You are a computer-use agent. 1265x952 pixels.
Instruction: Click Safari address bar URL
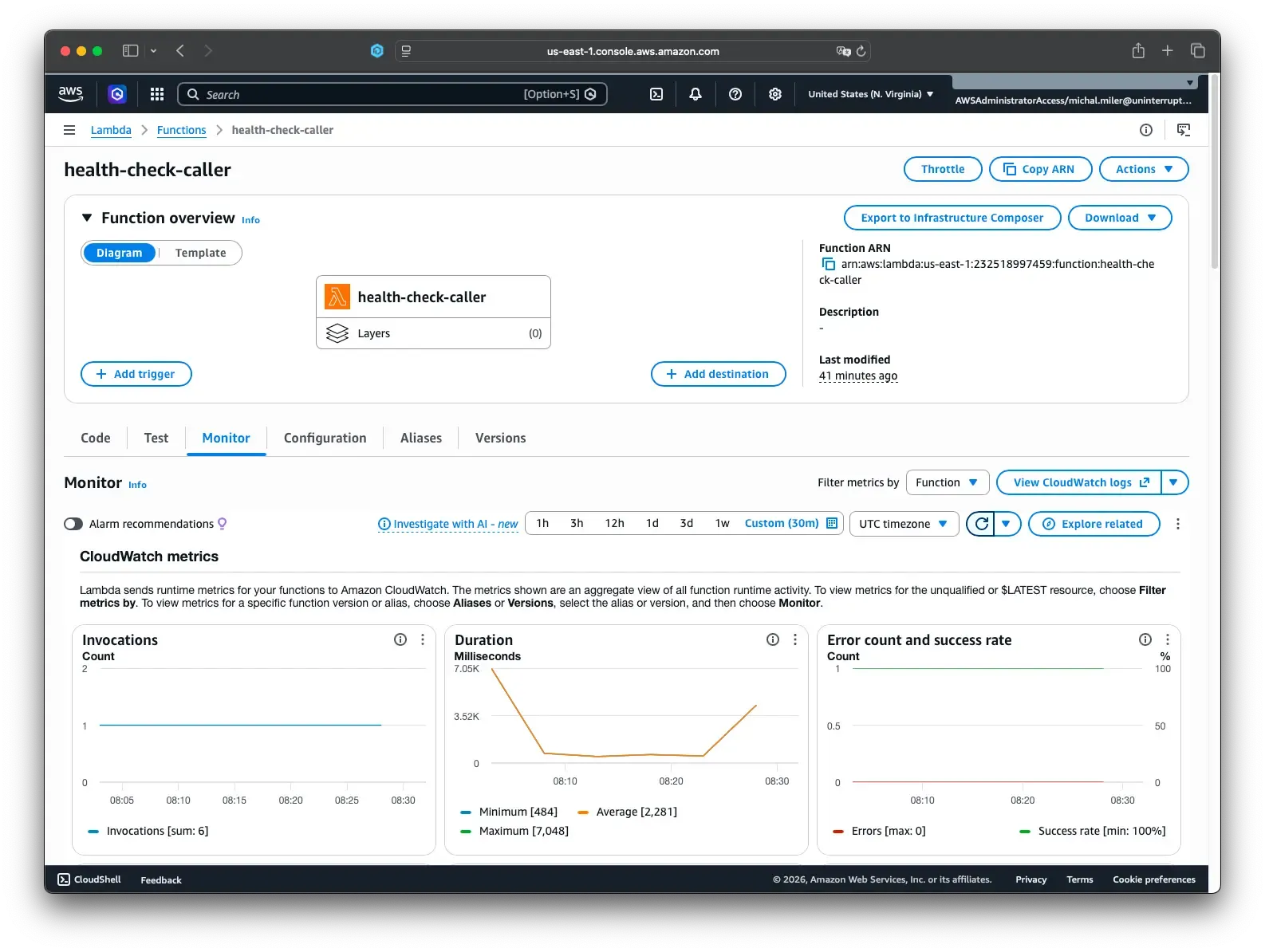click(x=632, y=51)
